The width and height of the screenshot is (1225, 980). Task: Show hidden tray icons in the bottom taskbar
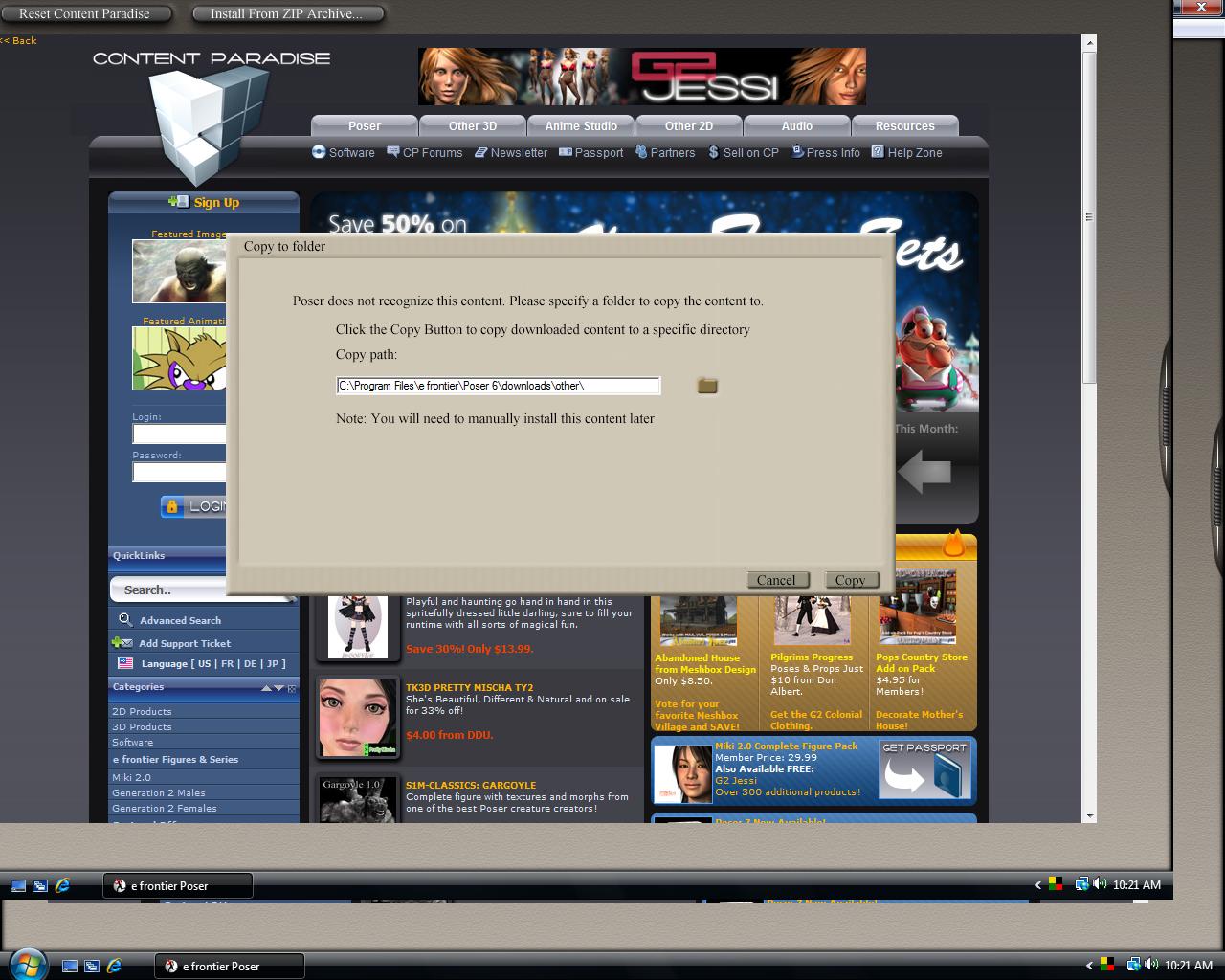(1089, 966)
